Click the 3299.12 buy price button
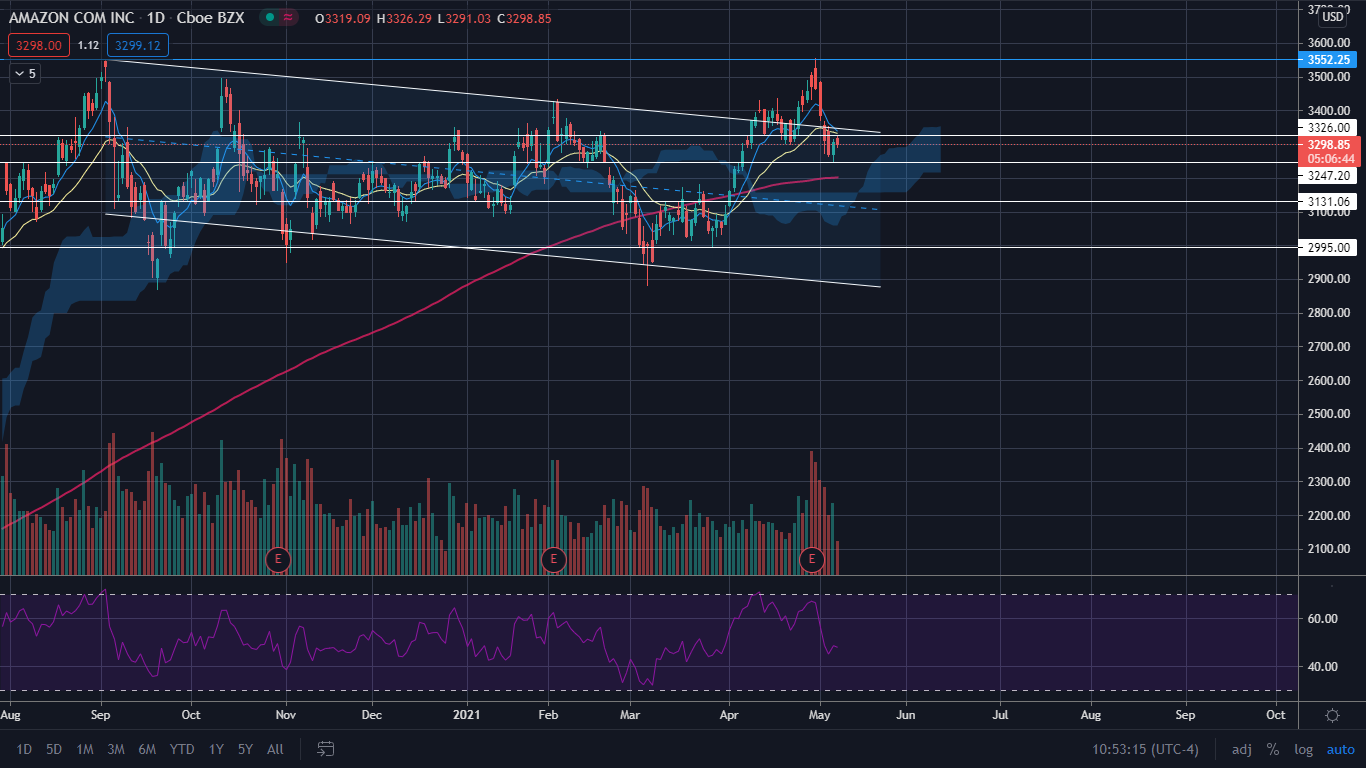This screenshot has width=1366, height=768. 139,45
